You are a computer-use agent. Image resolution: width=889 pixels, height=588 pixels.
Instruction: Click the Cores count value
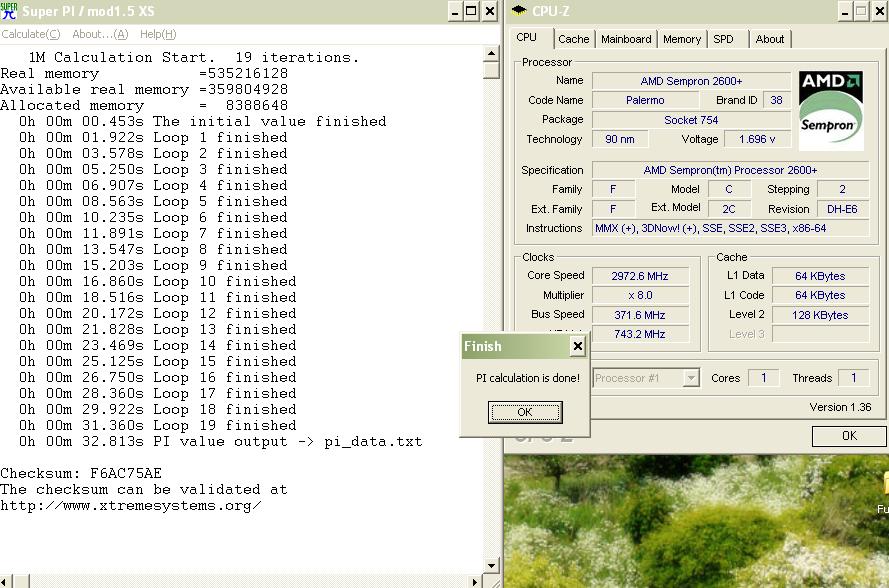[x=764, y=378]
